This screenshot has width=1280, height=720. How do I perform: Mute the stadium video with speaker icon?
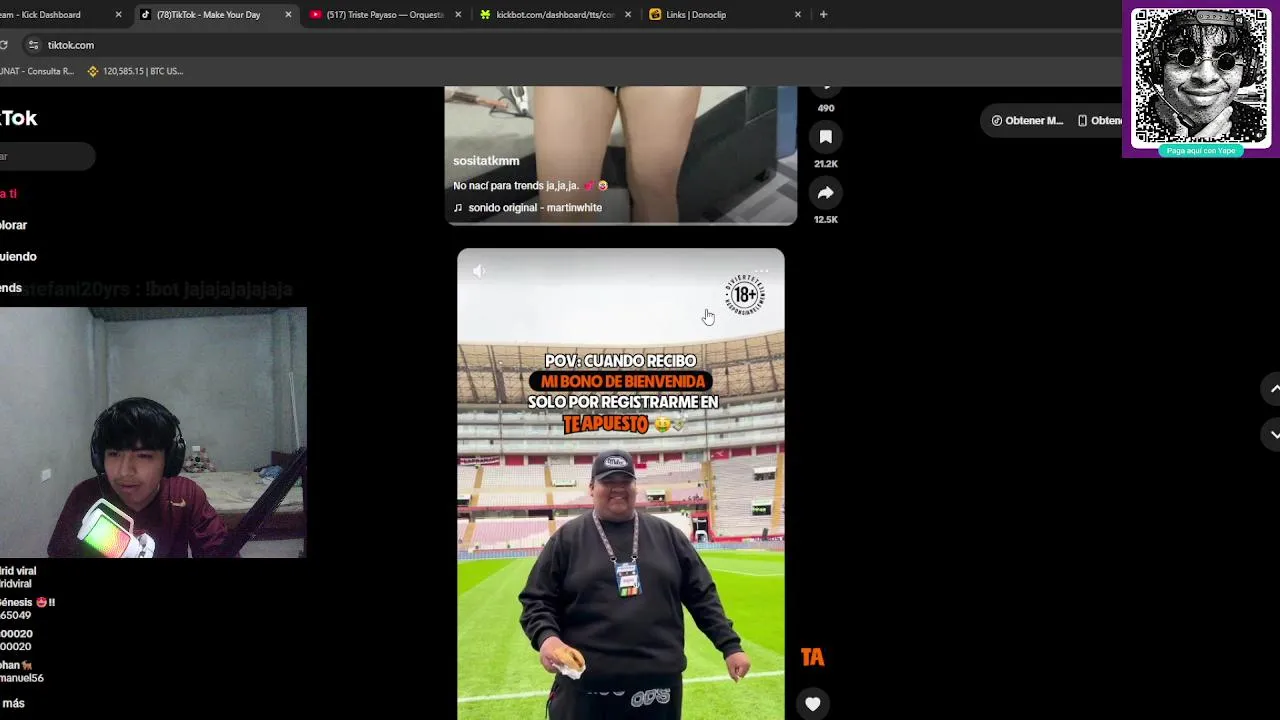tap(479, 271)
